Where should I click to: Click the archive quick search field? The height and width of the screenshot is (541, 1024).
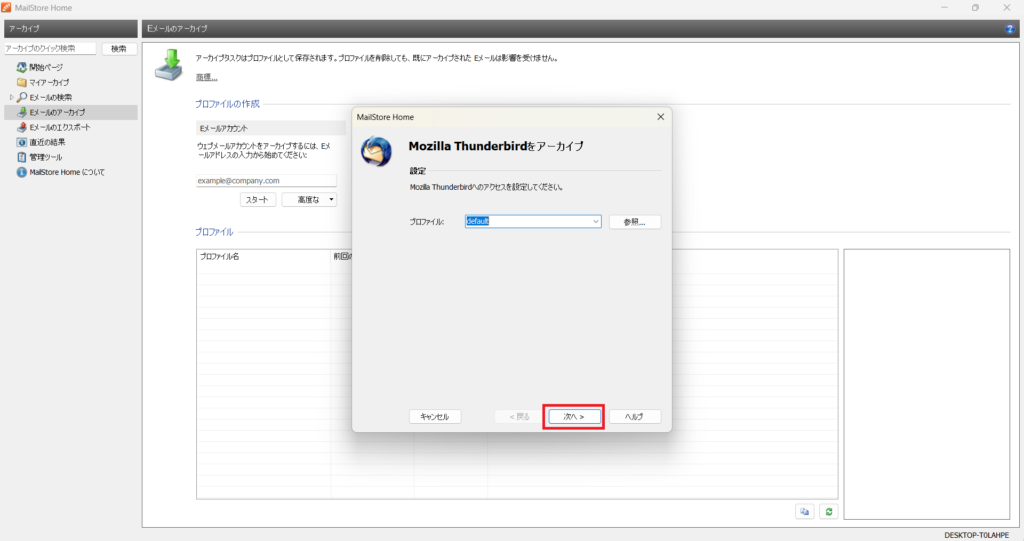[x=50, y=48]
